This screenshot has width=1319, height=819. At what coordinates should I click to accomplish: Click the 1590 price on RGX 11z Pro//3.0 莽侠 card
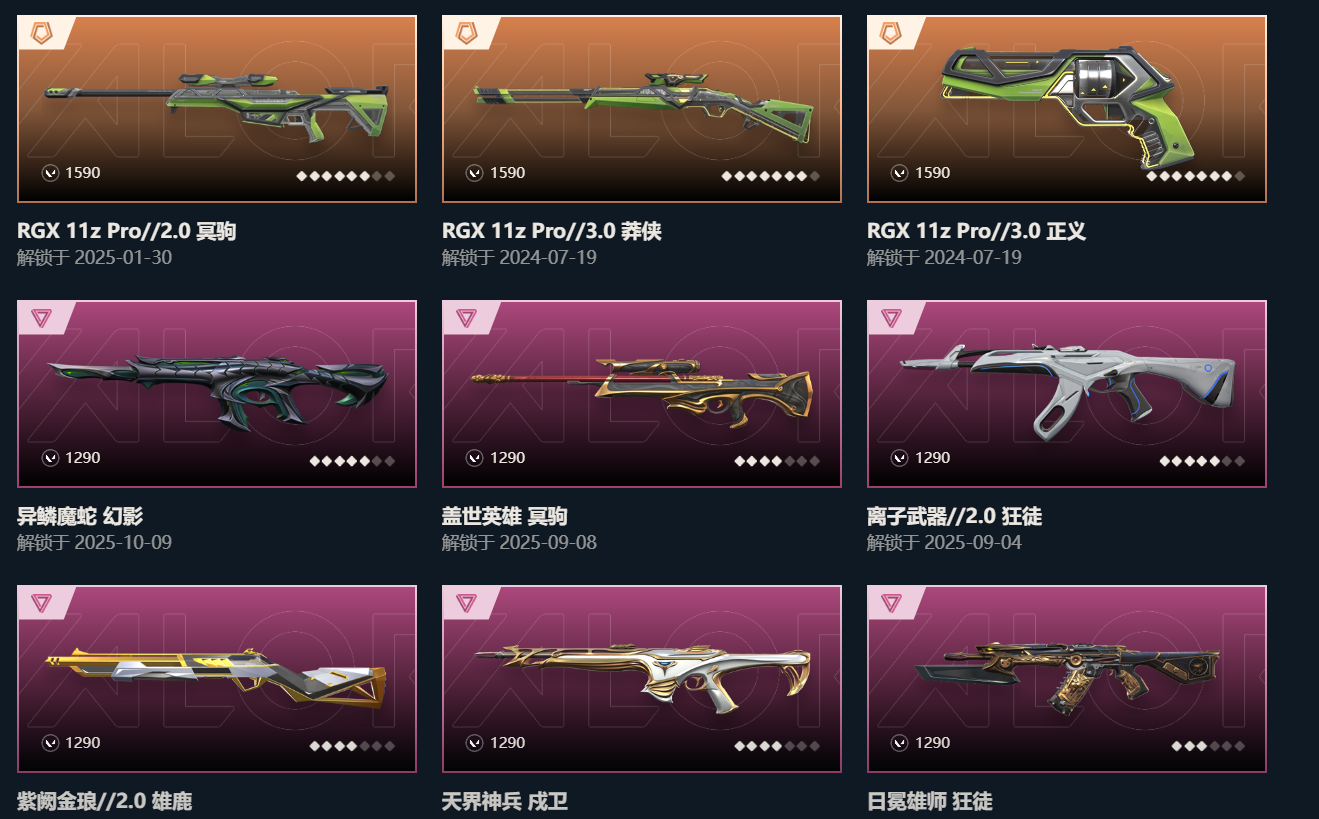point(507,173)
